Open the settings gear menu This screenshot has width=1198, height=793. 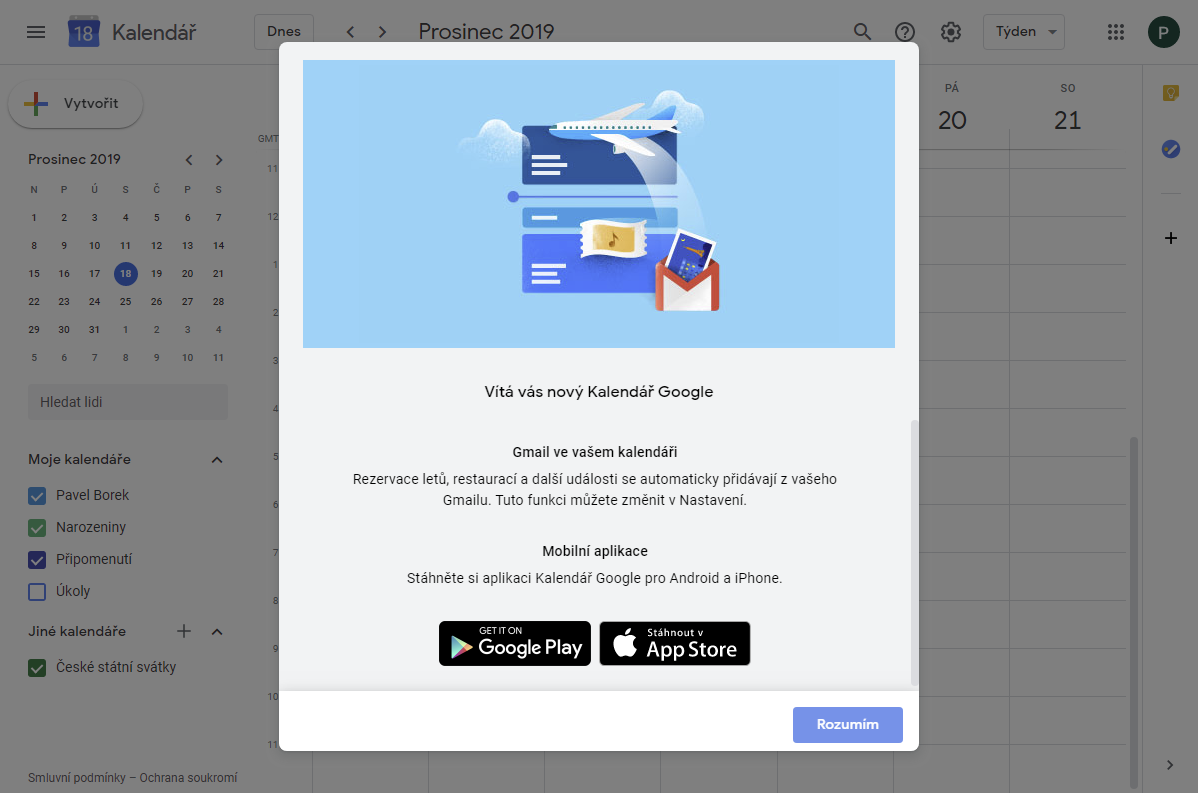950,32
